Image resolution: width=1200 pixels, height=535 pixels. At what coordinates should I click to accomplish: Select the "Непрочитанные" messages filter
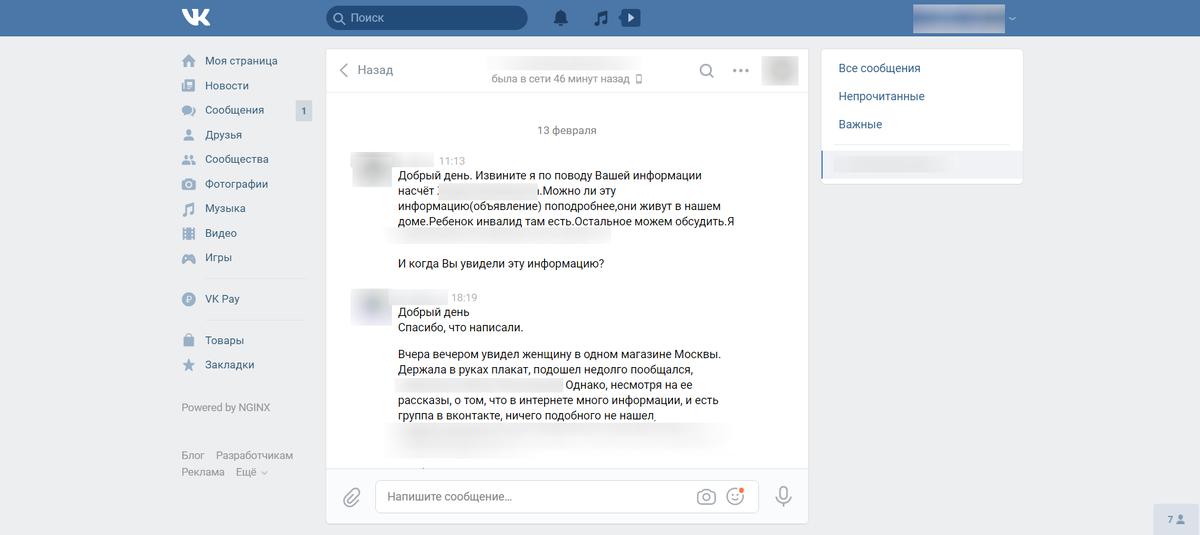click(881, 97)
